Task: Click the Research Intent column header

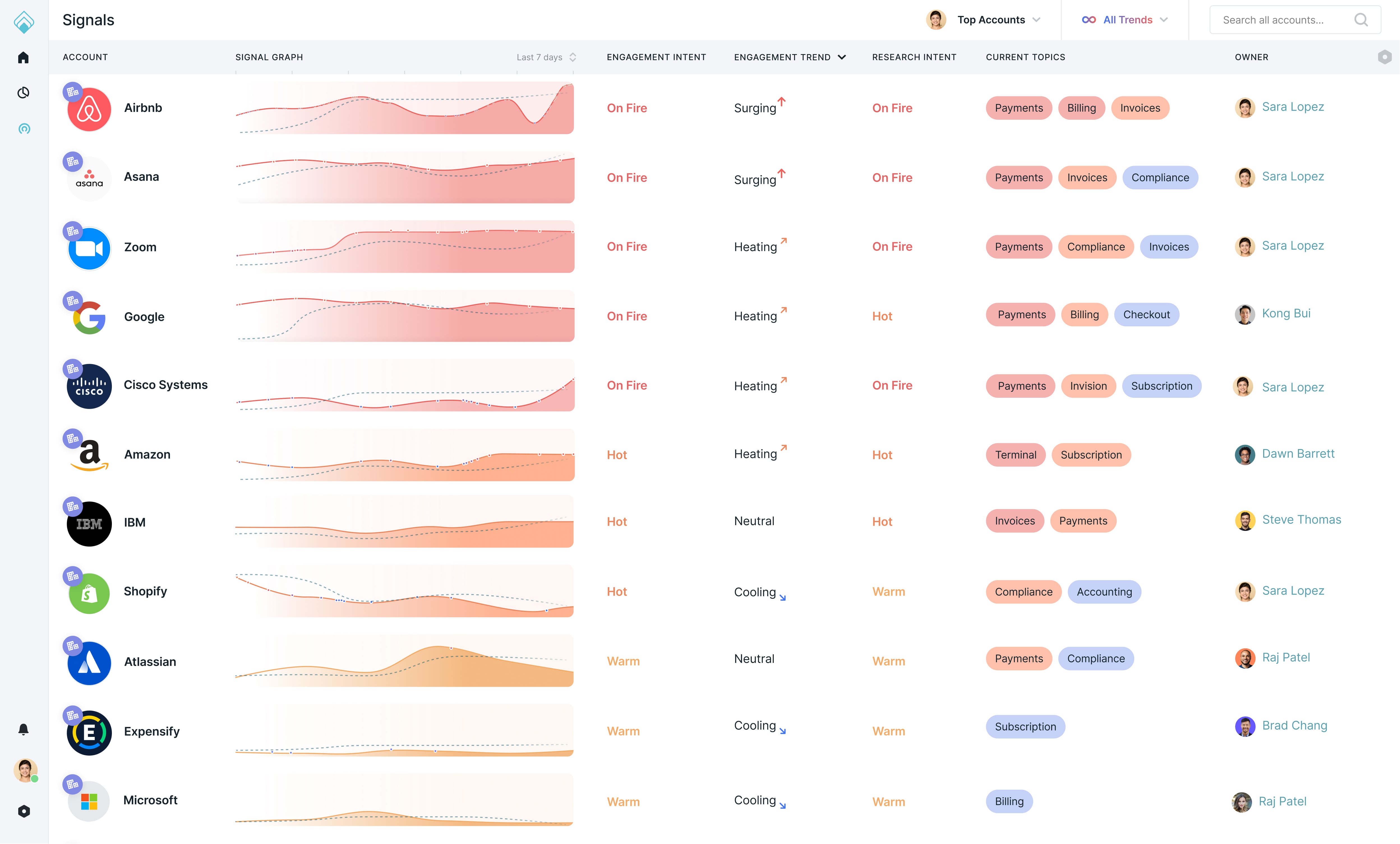Action: [914, 57]
